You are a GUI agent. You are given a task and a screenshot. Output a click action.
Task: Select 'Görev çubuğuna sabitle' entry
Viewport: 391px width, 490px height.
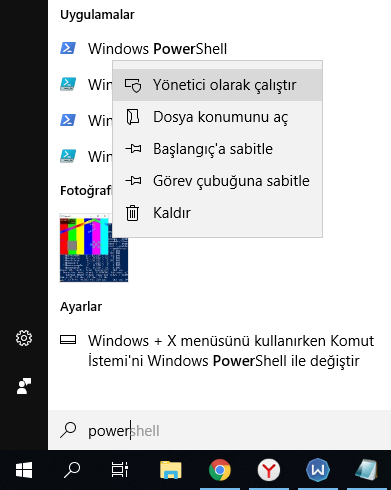(217, 181)
